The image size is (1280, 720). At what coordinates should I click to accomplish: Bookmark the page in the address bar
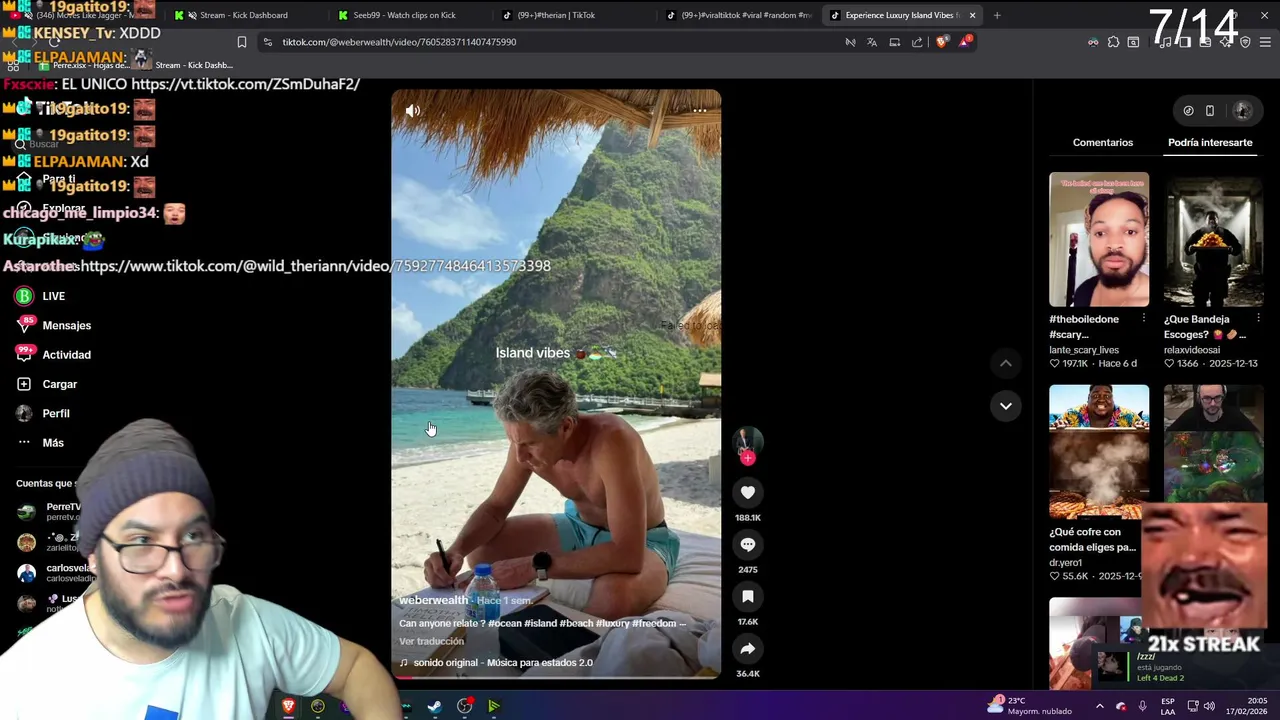click(x=241, y=42)
